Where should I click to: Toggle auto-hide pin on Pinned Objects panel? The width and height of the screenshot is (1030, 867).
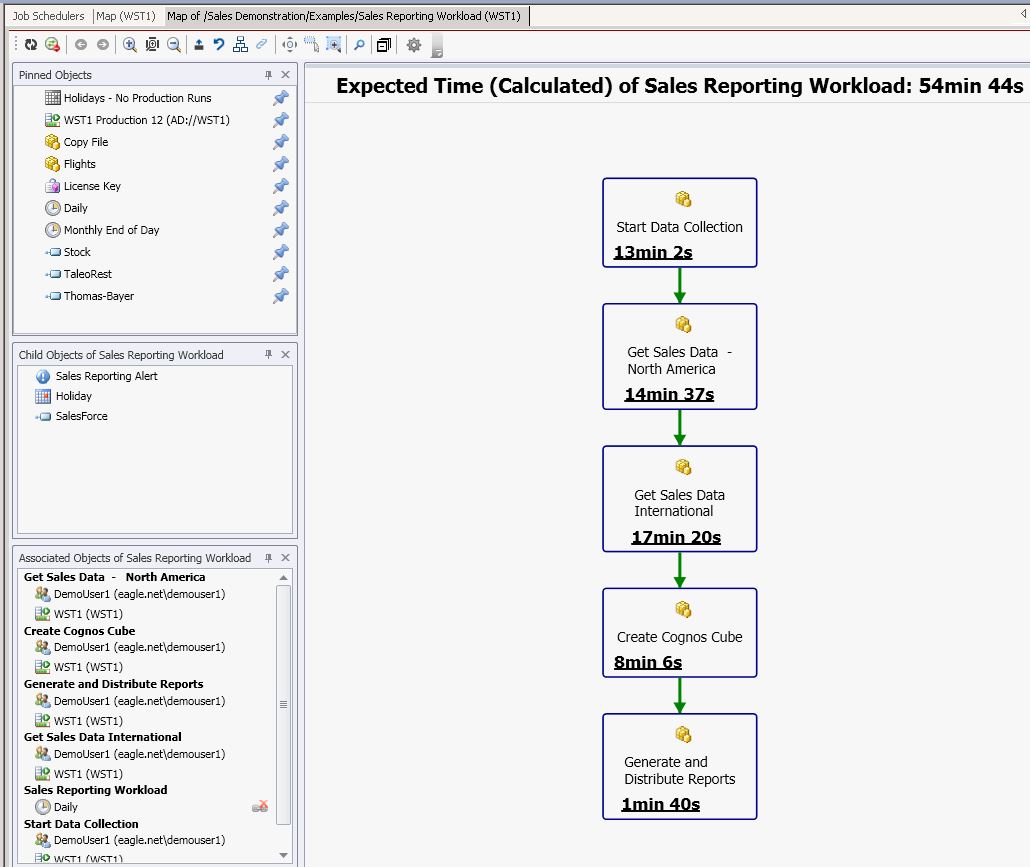click(x=268, y=75)
